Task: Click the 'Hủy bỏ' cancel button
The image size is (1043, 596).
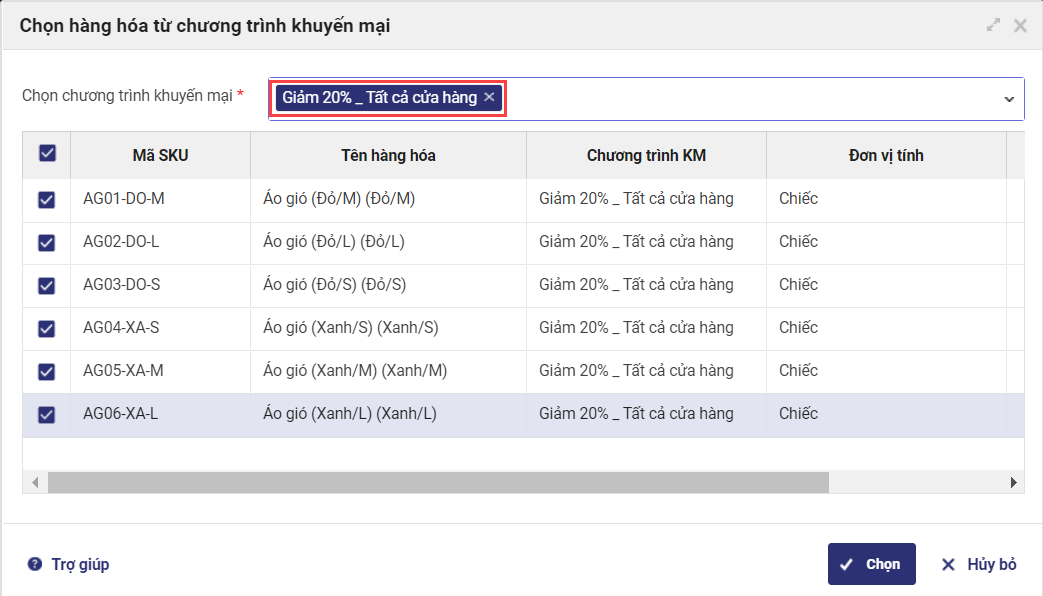Action: tap(979, 564)
